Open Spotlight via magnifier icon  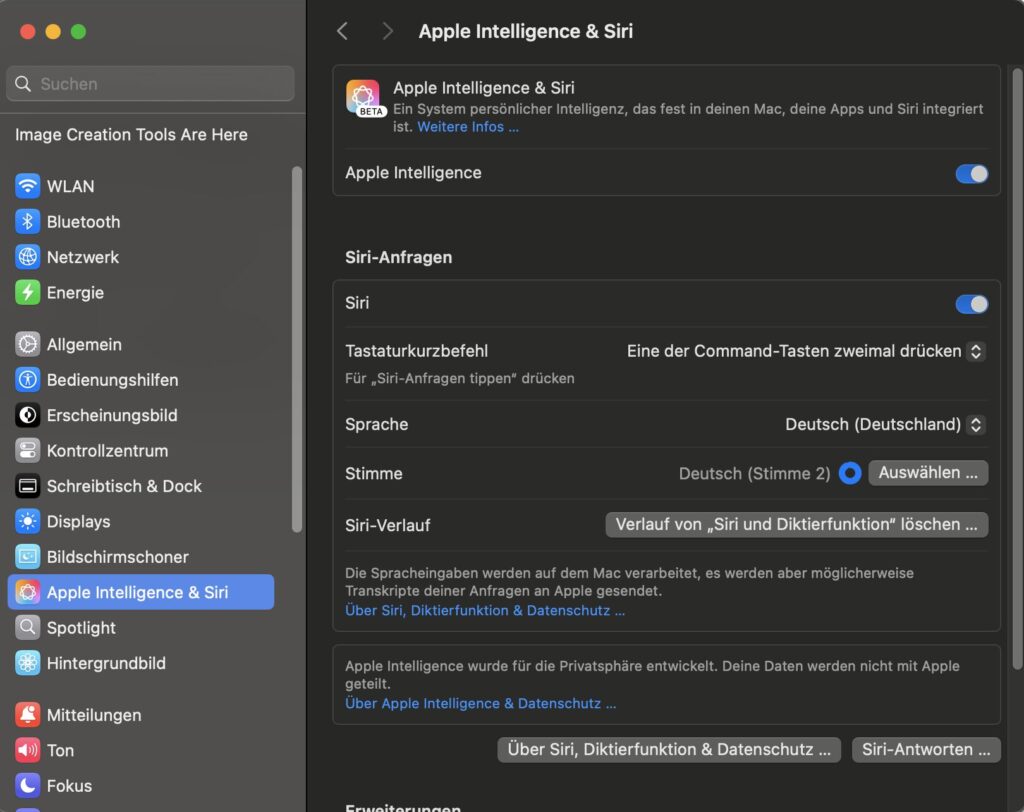27,627
